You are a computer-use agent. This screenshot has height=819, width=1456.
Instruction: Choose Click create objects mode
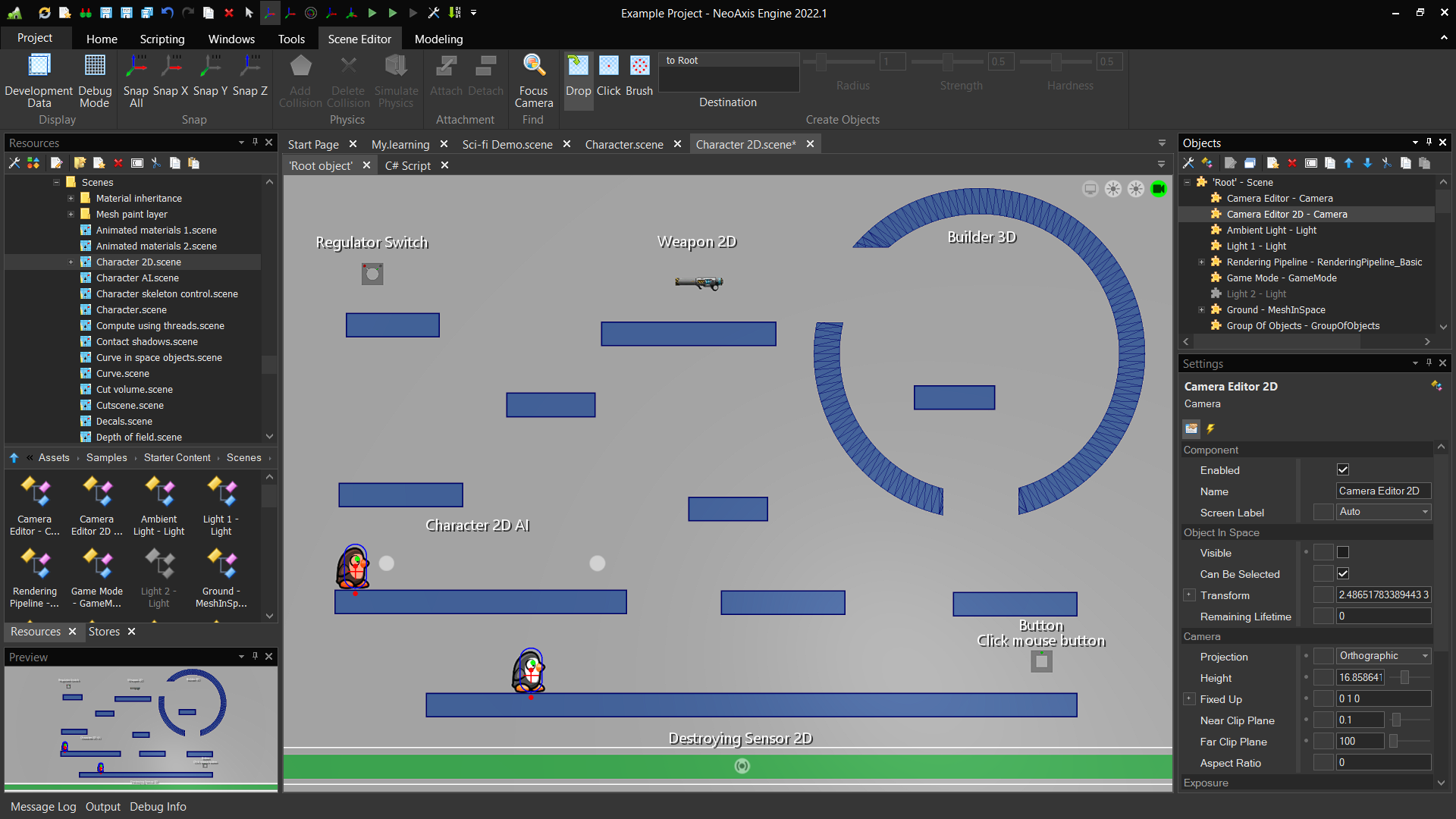point(608,67)
